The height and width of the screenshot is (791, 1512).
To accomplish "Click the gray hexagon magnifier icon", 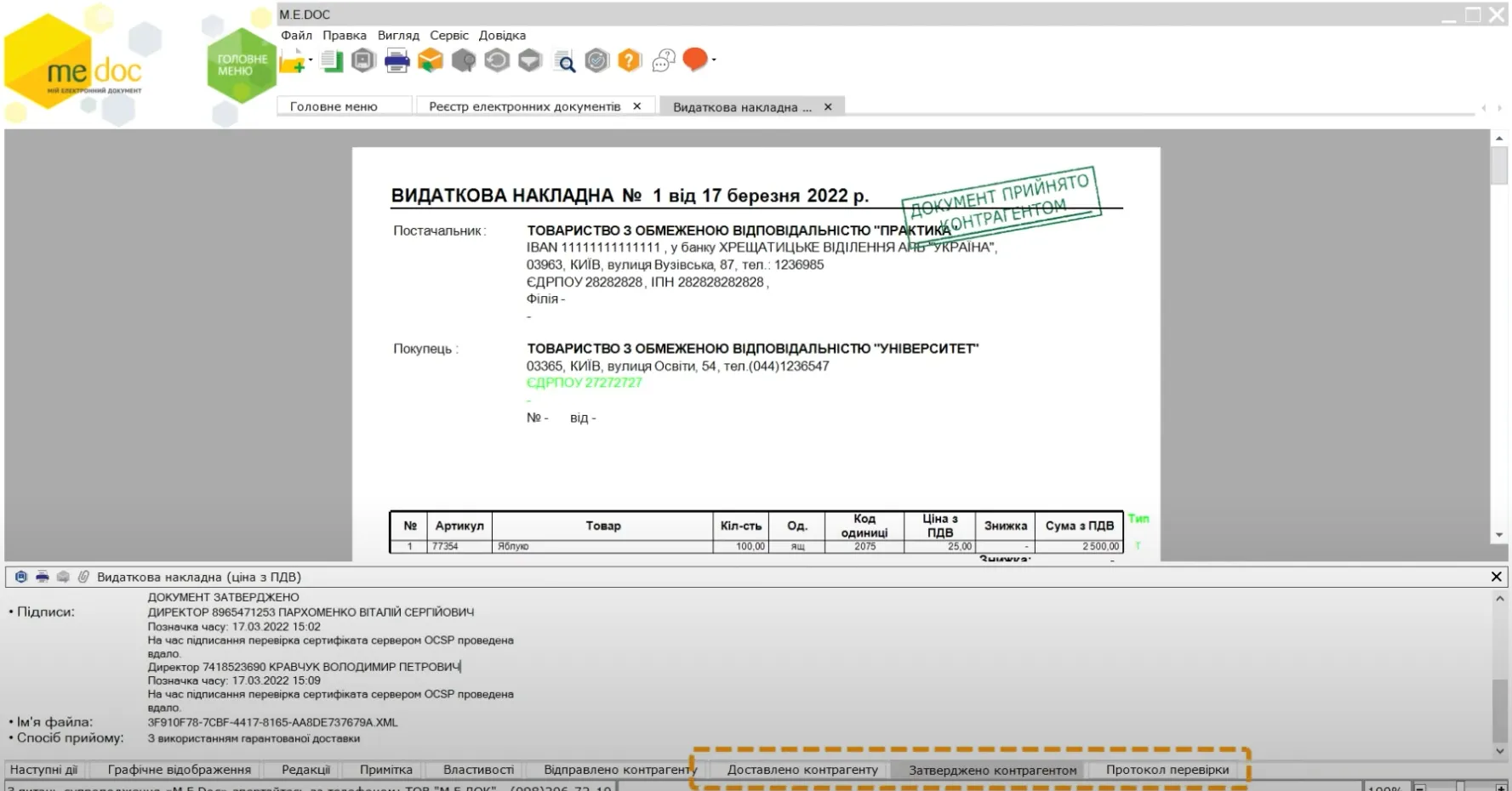I will [x=464, y=60].
